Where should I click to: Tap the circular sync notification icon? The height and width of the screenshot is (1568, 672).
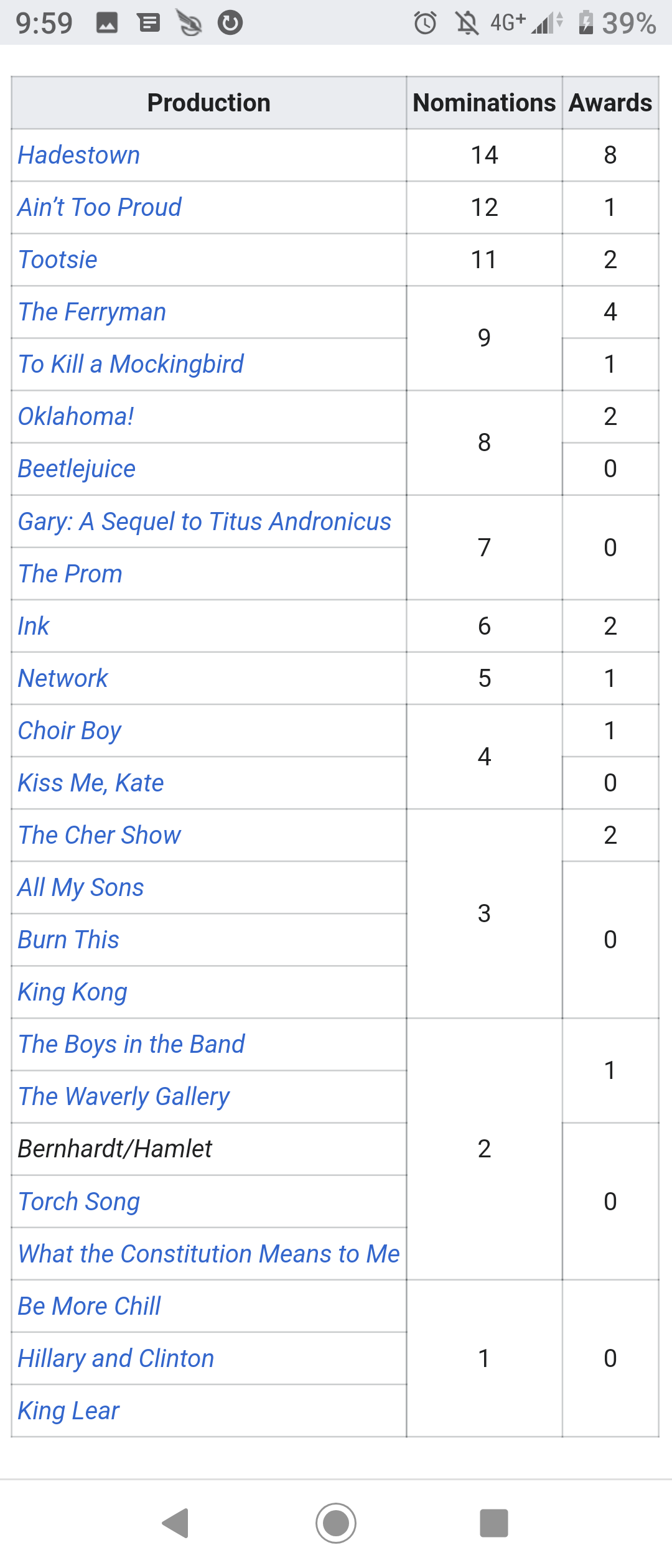coord(230,23)
